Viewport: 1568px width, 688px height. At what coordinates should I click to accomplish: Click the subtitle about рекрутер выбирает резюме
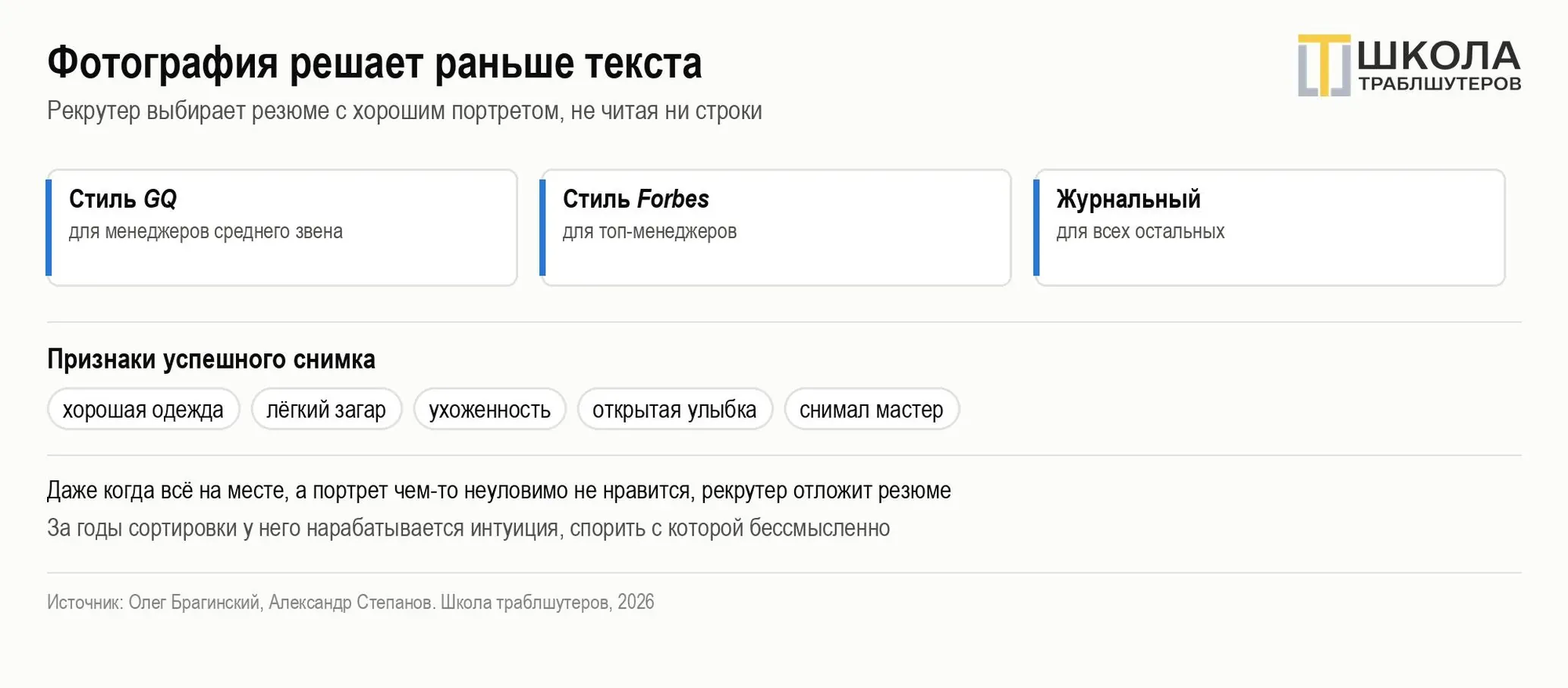click(404, 111)
